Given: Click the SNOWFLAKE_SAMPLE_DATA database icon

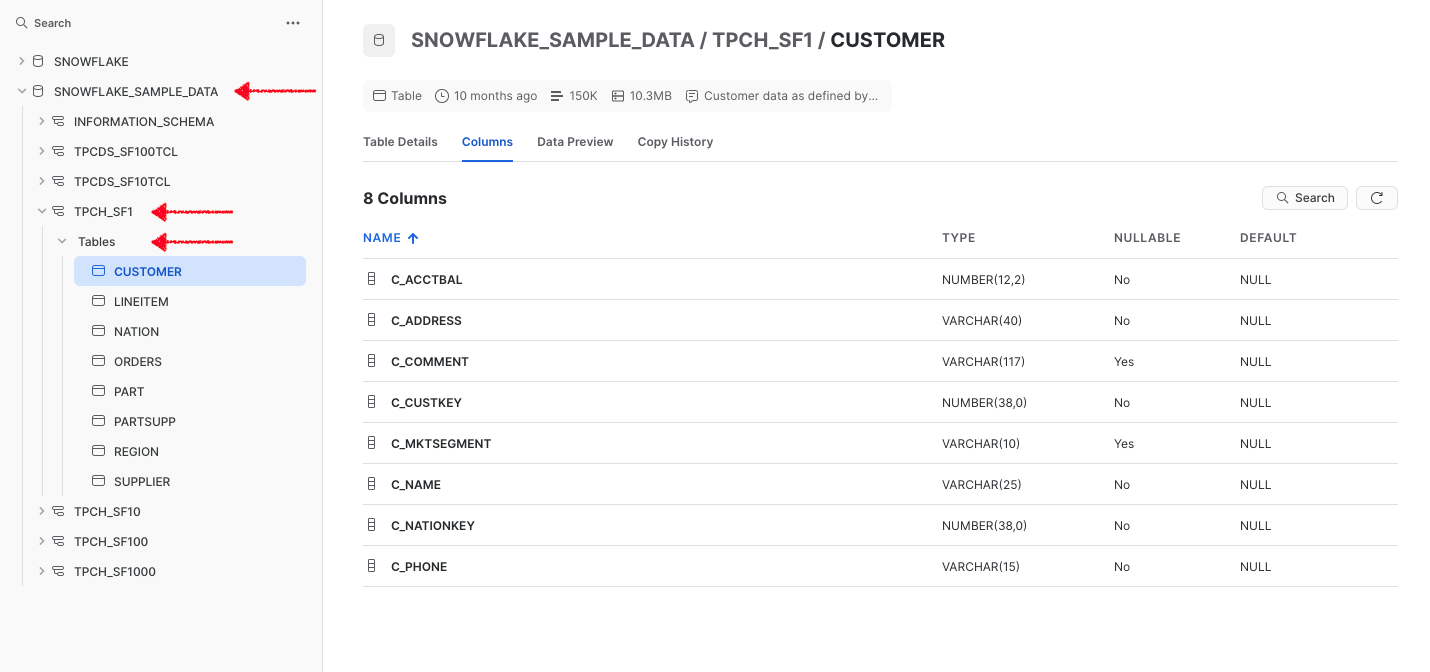Looking at the screenshot, I should pos(38,91).
